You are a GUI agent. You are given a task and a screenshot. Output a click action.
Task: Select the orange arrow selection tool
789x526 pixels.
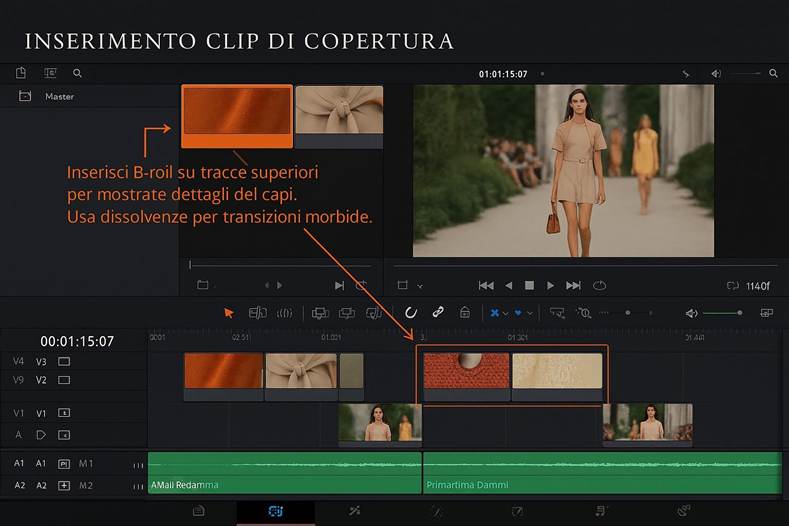tap(229, 313)
